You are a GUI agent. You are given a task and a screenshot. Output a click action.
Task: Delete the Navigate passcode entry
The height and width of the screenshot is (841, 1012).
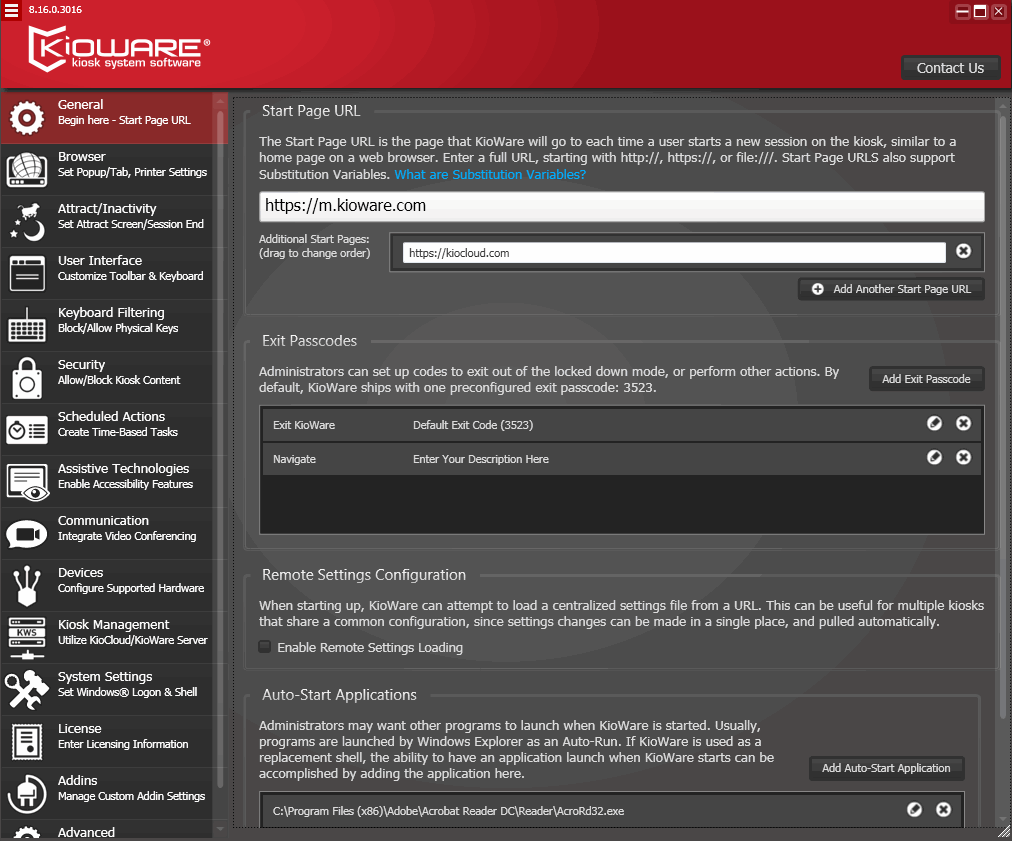(x=964, y=458)
